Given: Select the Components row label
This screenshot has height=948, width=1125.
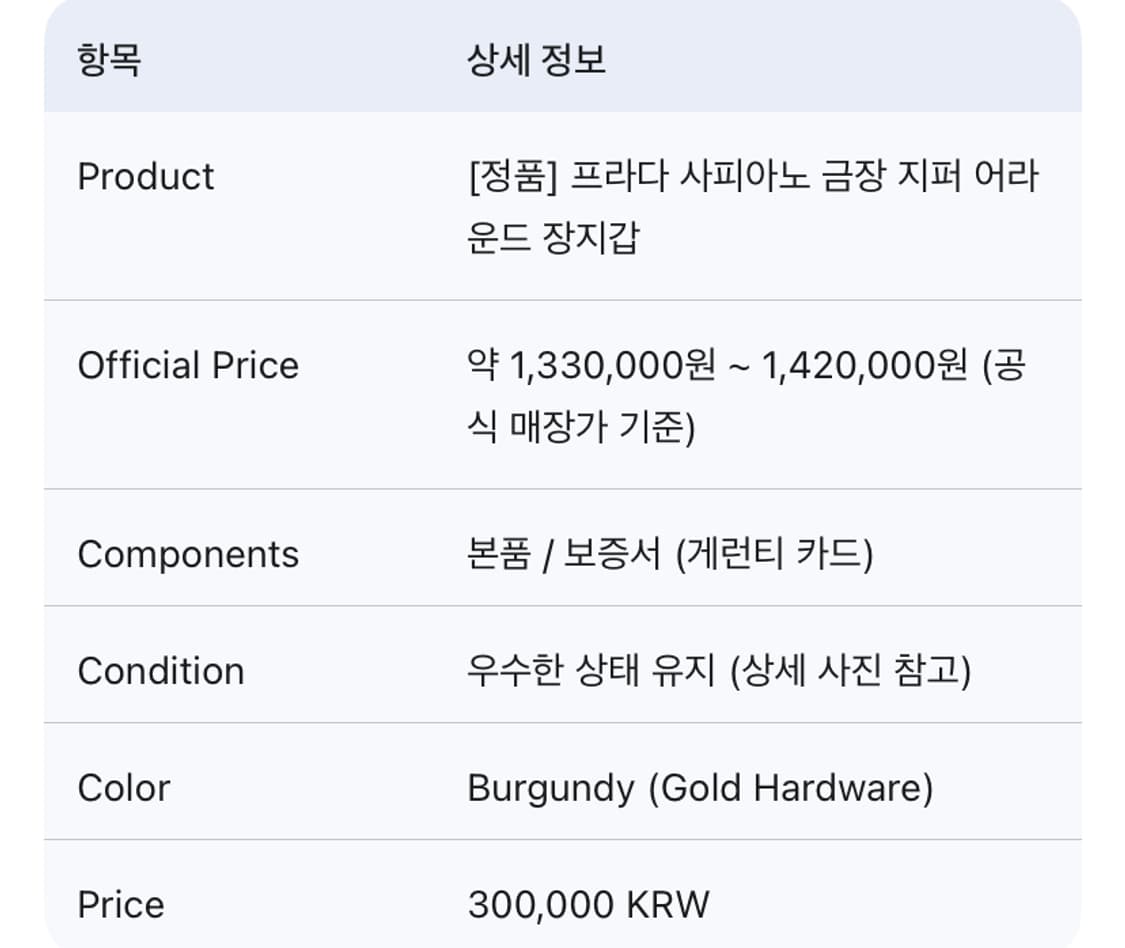Looking at the screenshot, I should [188, 554].
